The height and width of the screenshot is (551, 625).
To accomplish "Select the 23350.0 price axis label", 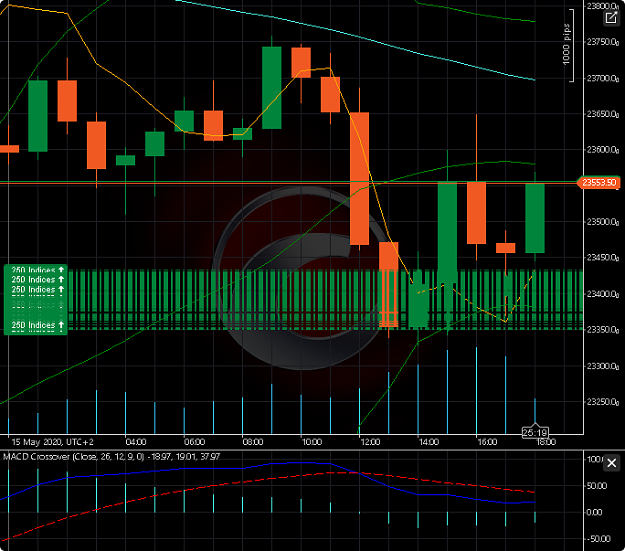I will (x=603, y=330).
